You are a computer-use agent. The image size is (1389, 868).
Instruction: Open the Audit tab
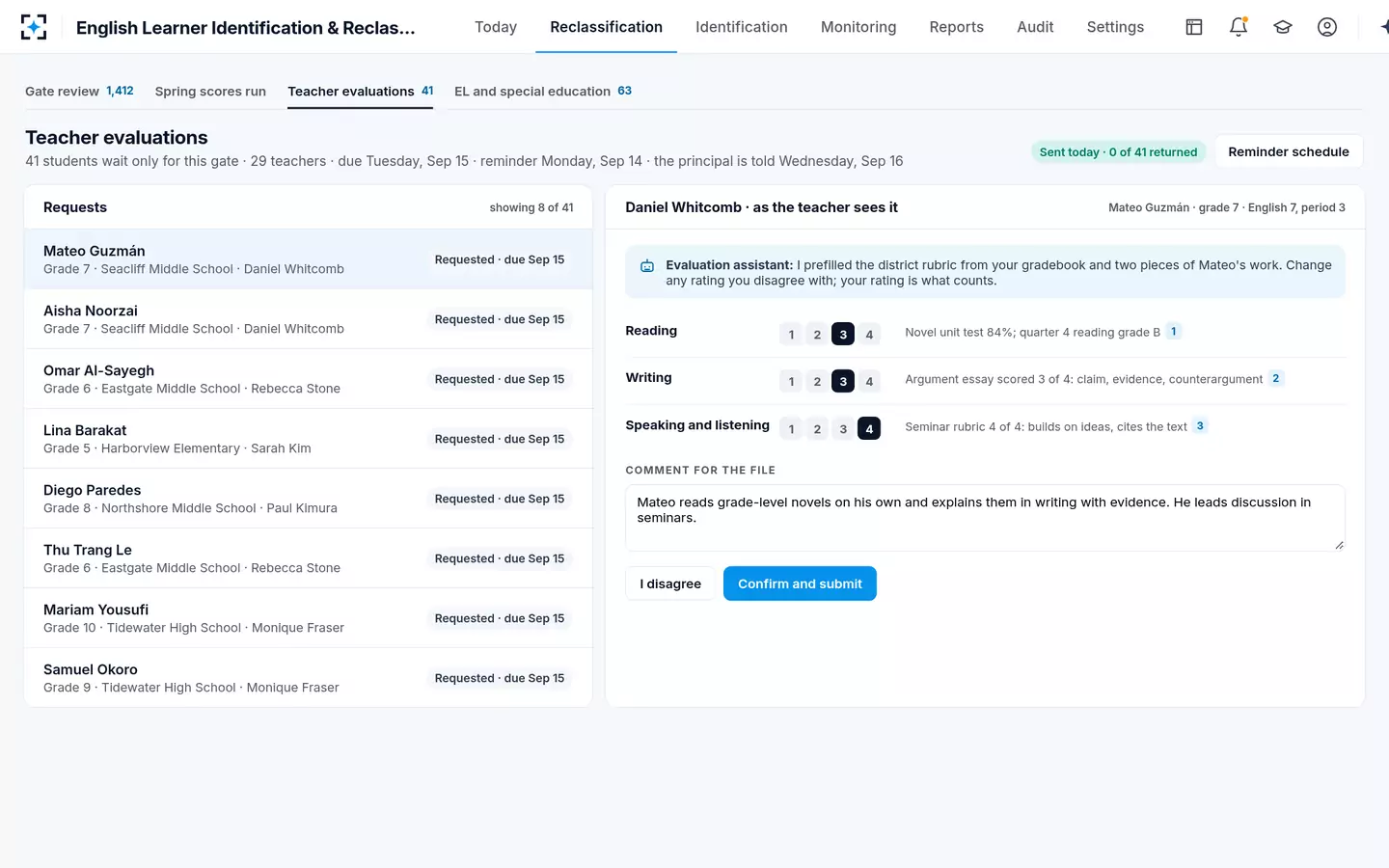click(x=1035, y=27)
